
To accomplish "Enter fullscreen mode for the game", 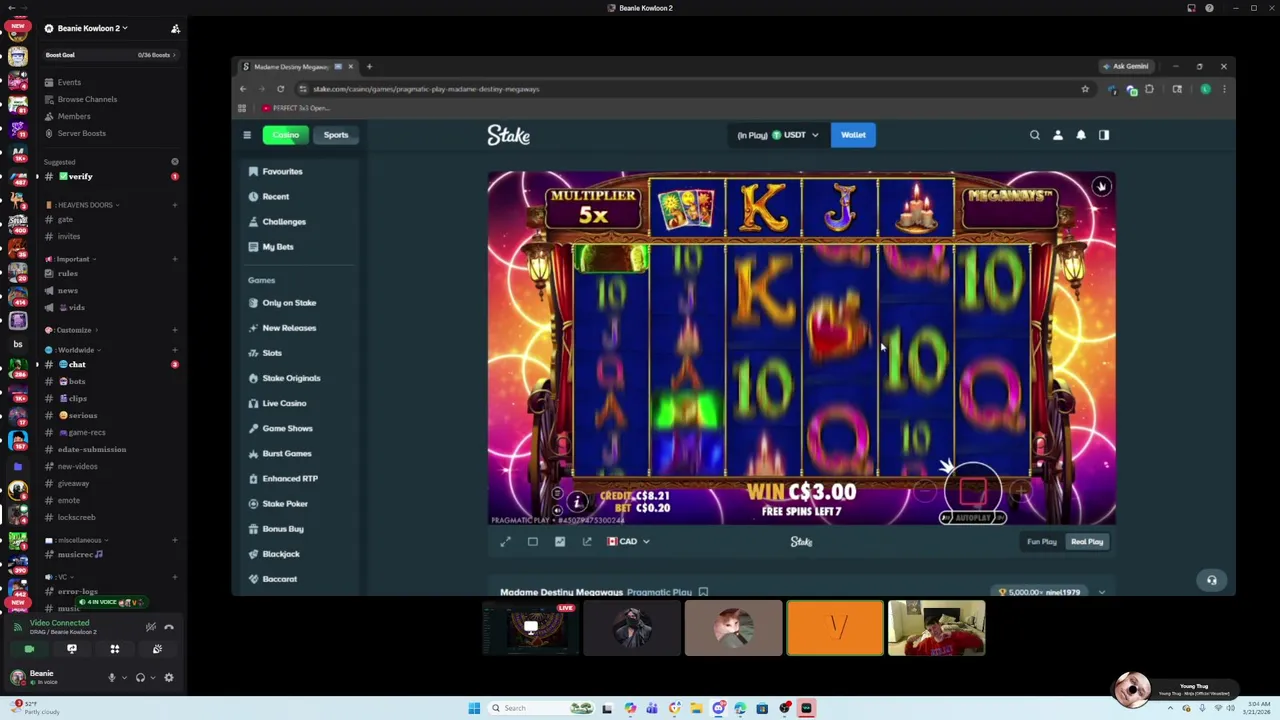I will (505, 542).
